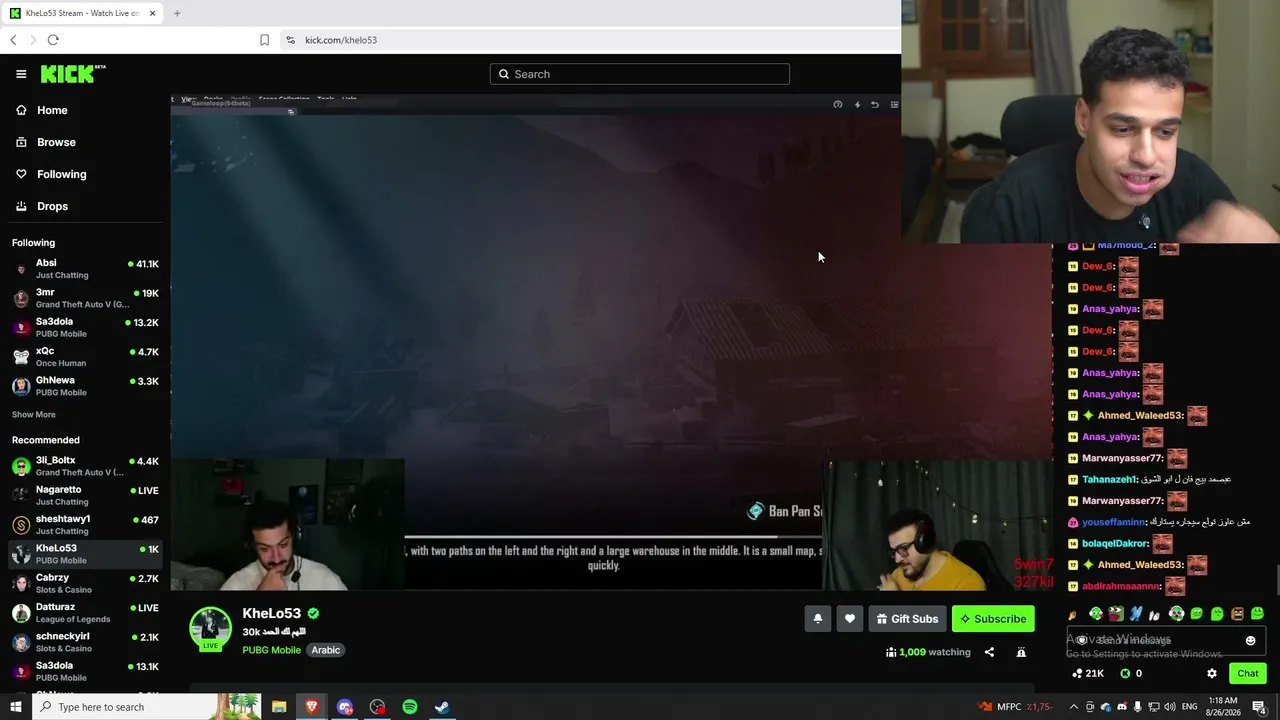Open Spotify from taskbar
The height and width of the screenshot is (720, 1280).
[x=410, y=707]
